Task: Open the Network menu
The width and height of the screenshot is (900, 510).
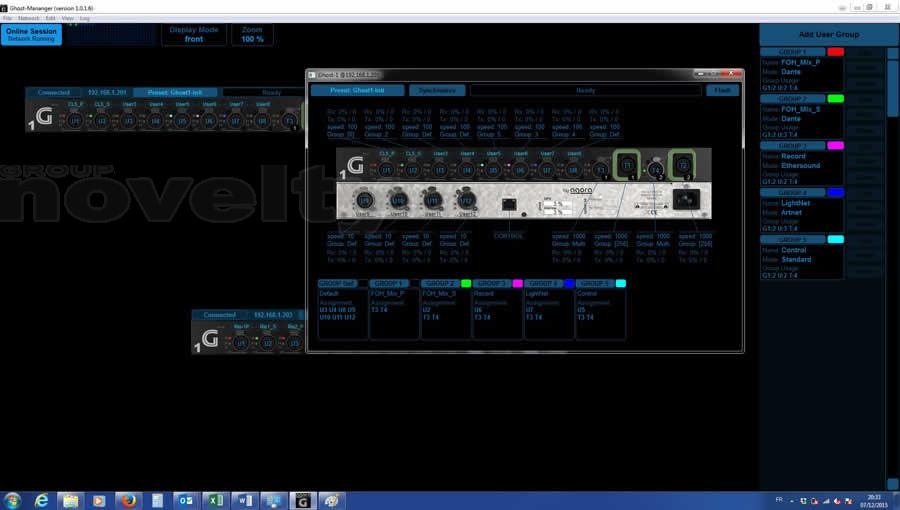Action: 29,18
